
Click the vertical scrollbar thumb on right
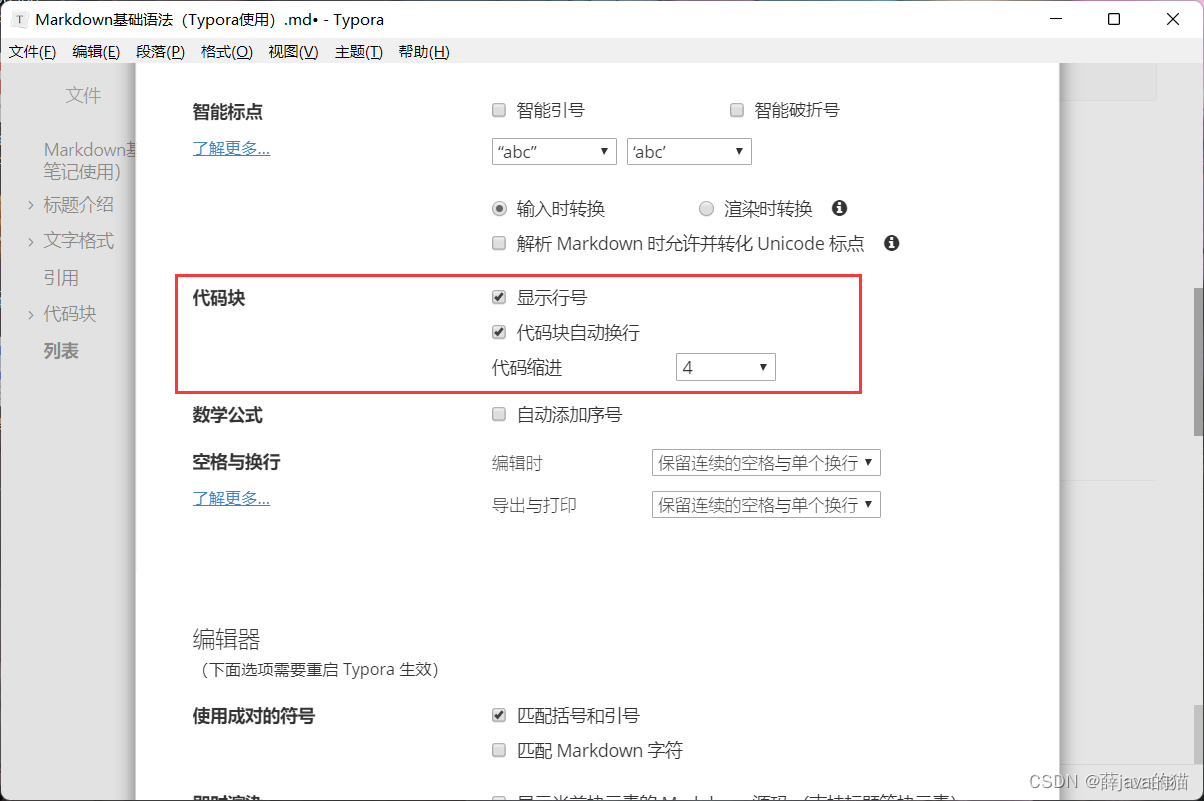point(1198,362)
